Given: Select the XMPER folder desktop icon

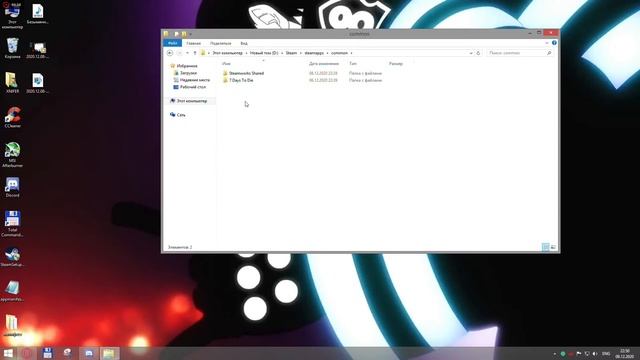Looking at the screenshot, I should pos(12,83).
